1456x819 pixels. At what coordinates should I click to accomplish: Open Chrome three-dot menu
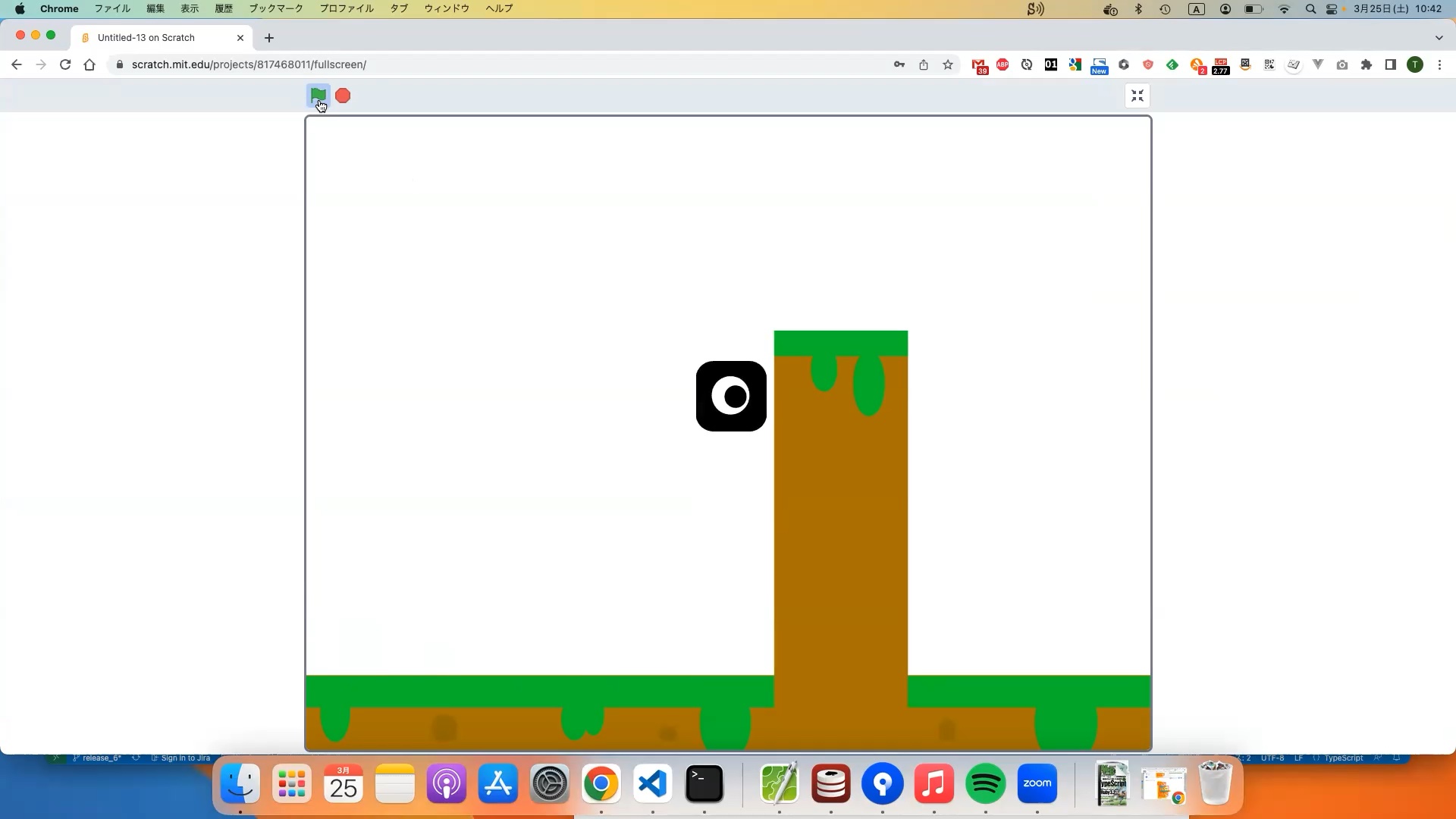pyautogui.click(x=1439, y=64)
